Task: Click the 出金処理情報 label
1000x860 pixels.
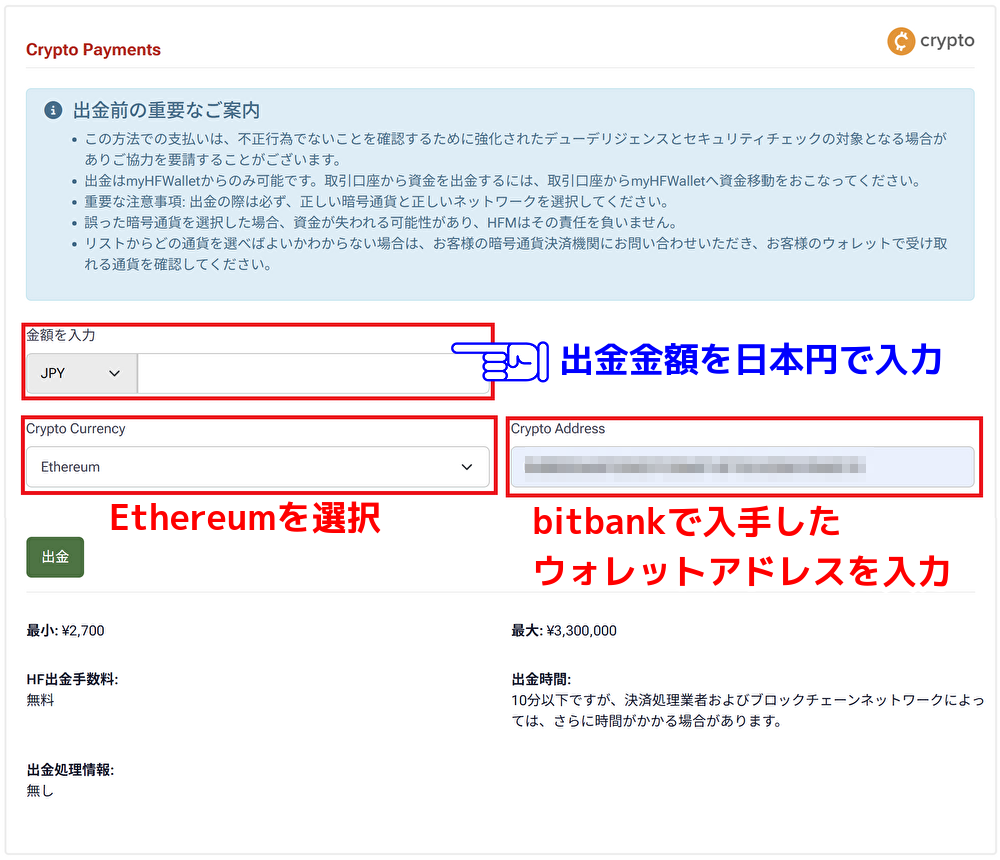Action: pyautogui.click(x=70, y=770)
